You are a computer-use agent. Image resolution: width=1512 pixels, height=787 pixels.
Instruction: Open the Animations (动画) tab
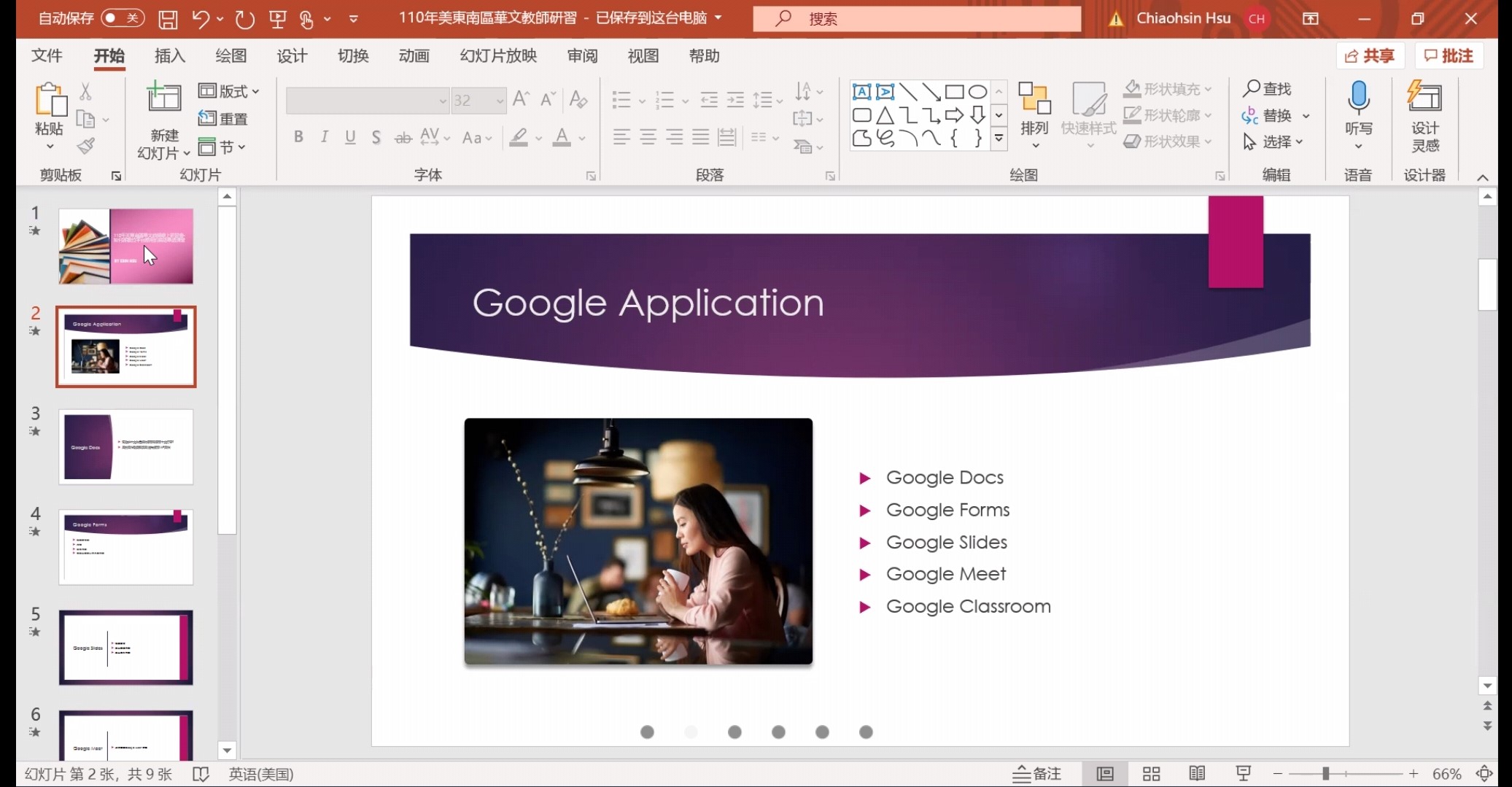(x=414, y=56)
